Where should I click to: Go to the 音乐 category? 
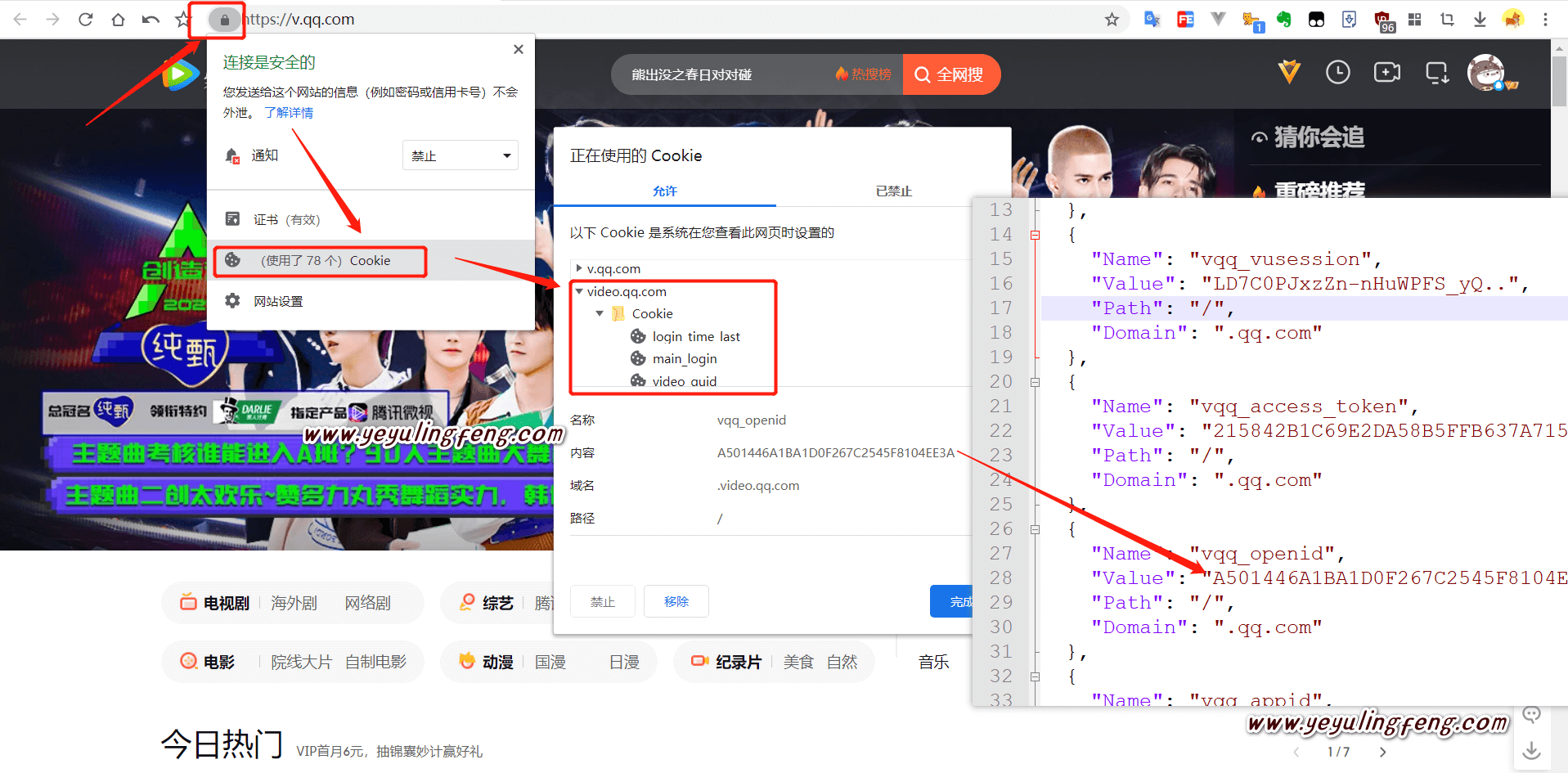tap(933, 662)
